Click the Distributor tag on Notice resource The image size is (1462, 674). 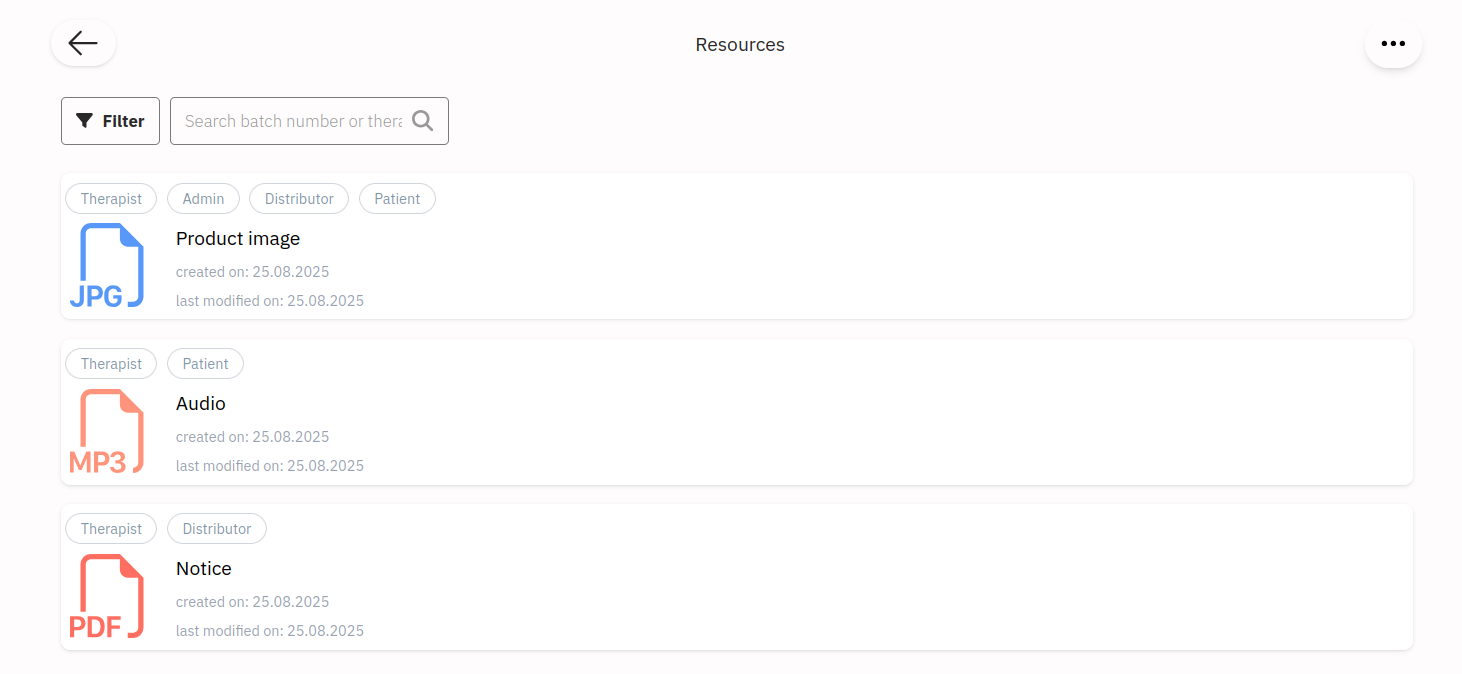[217, 529]
